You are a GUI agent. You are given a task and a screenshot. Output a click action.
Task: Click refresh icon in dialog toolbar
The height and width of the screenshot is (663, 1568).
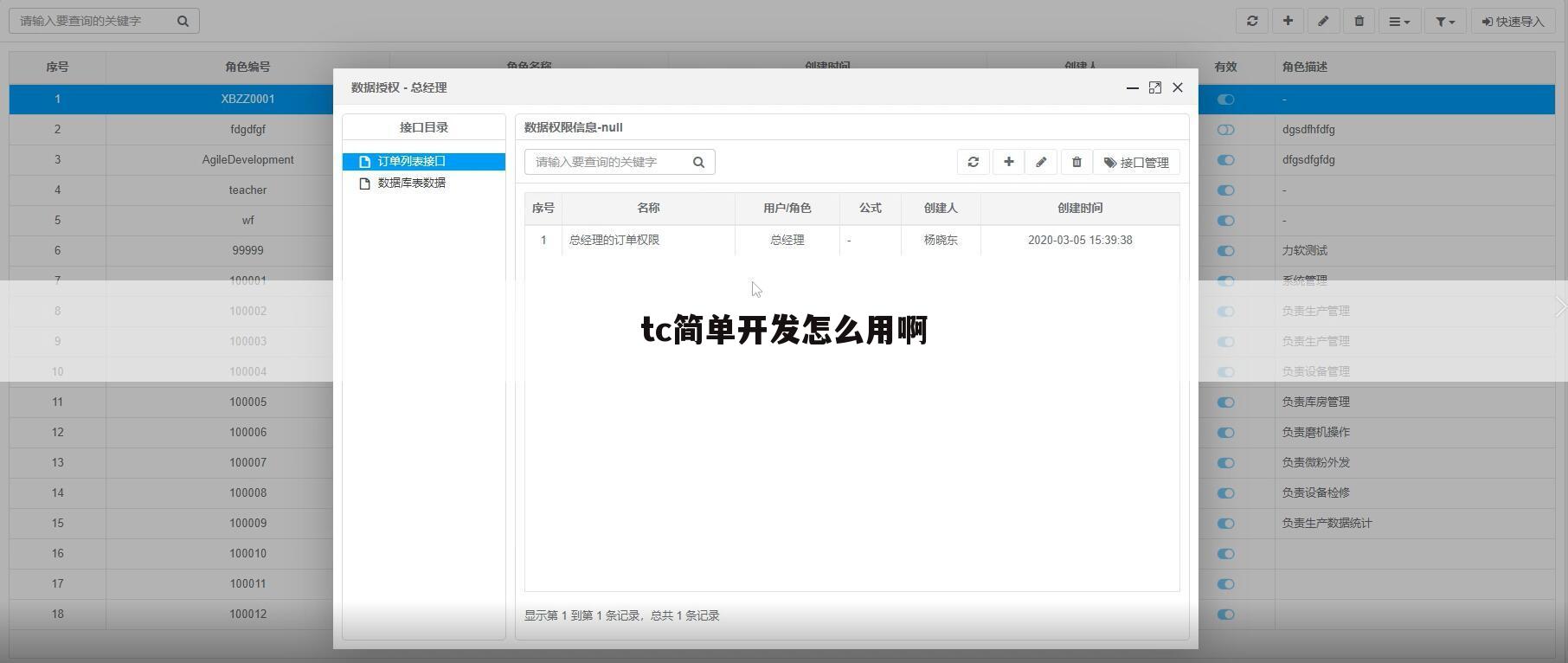pyautogui.click(x=974, y=162)
